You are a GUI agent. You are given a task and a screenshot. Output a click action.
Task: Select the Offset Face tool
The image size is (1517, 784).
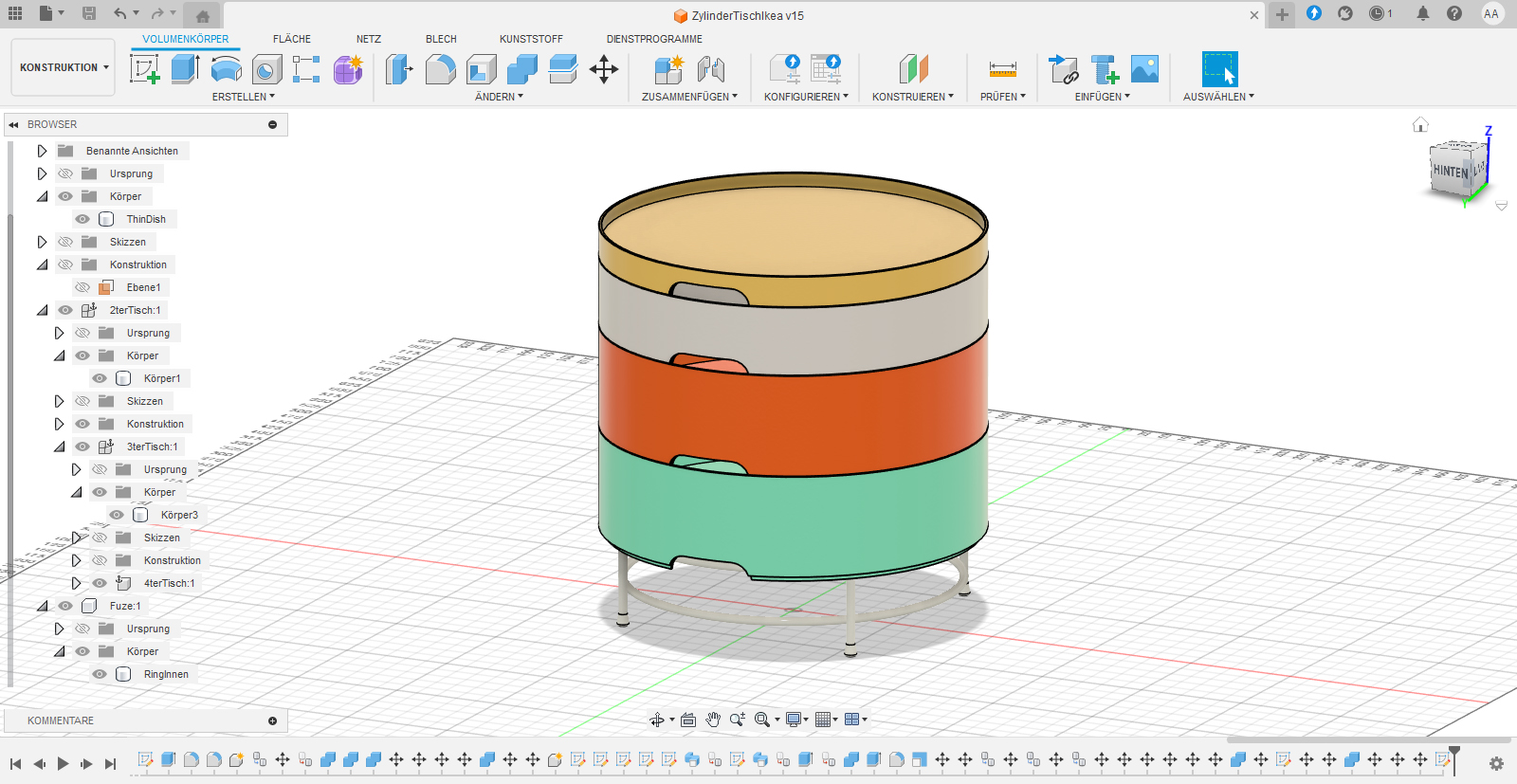(x=562, y=69)
